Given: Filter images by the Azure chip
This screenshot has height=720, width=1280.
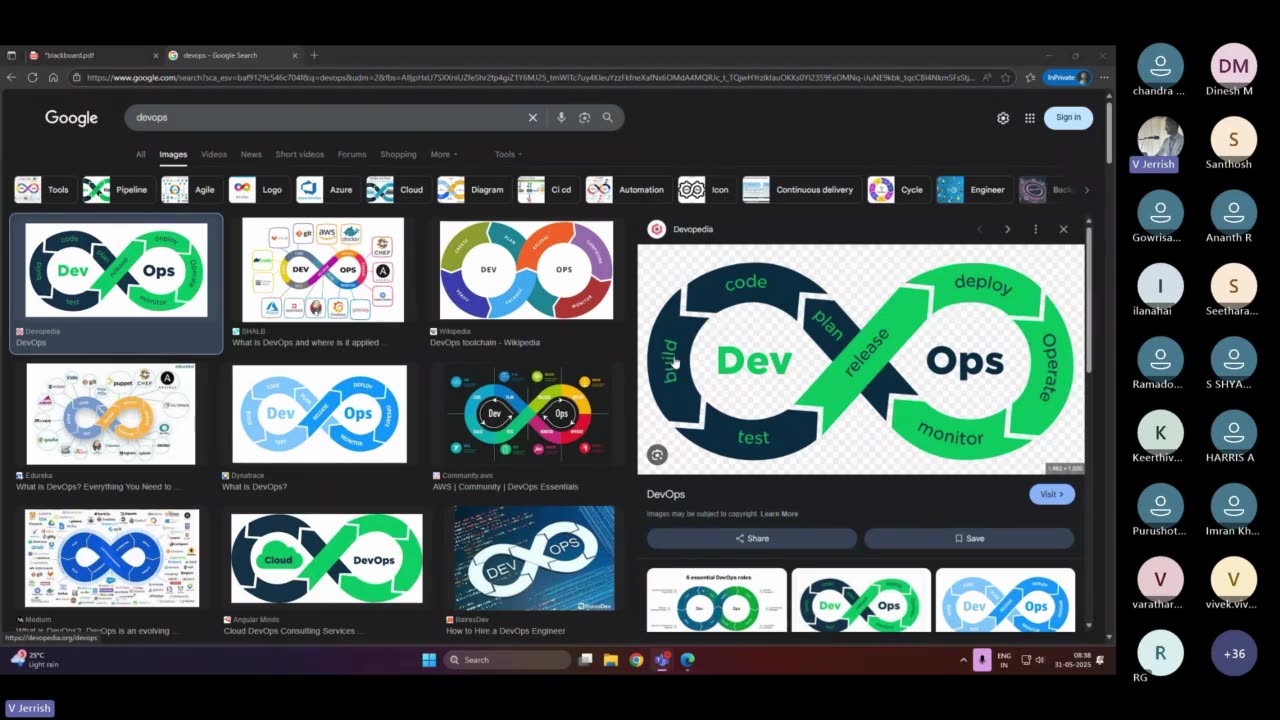Looking at the screenshot, I should (326, 189).
